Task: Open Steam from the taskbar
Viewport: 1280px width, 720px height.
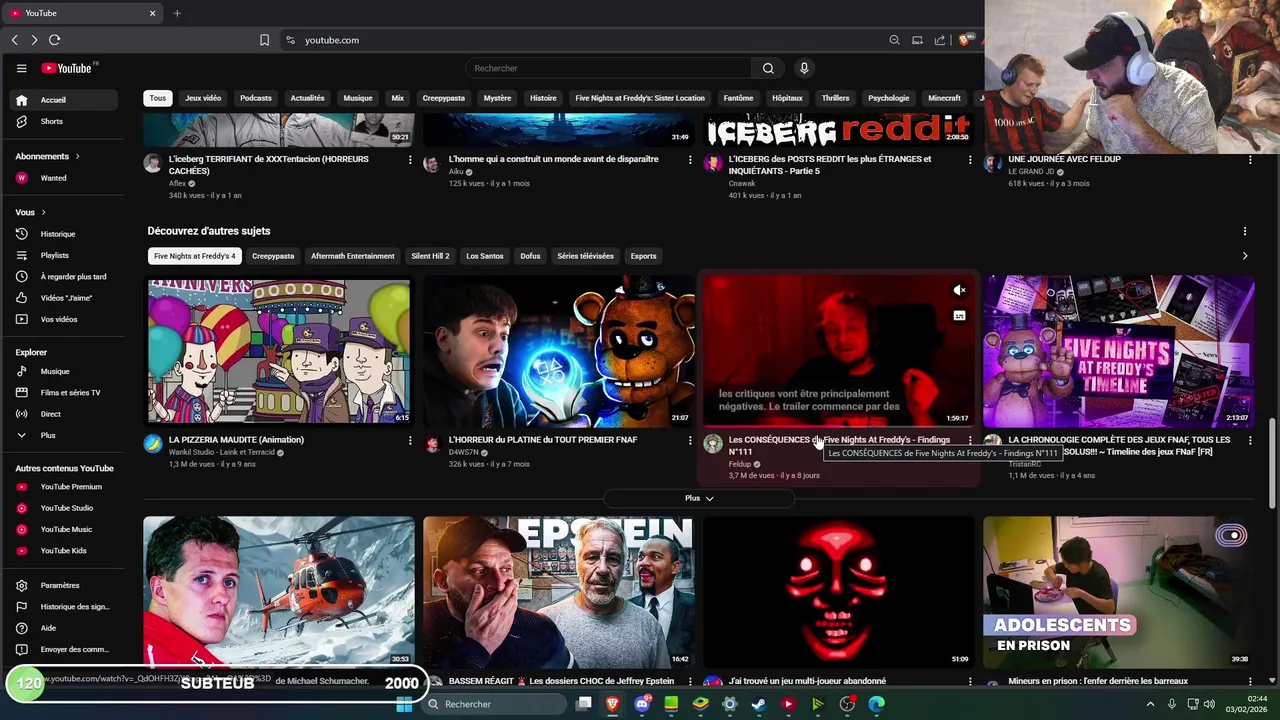Action: pyautogui.click(x=759, y=704)
